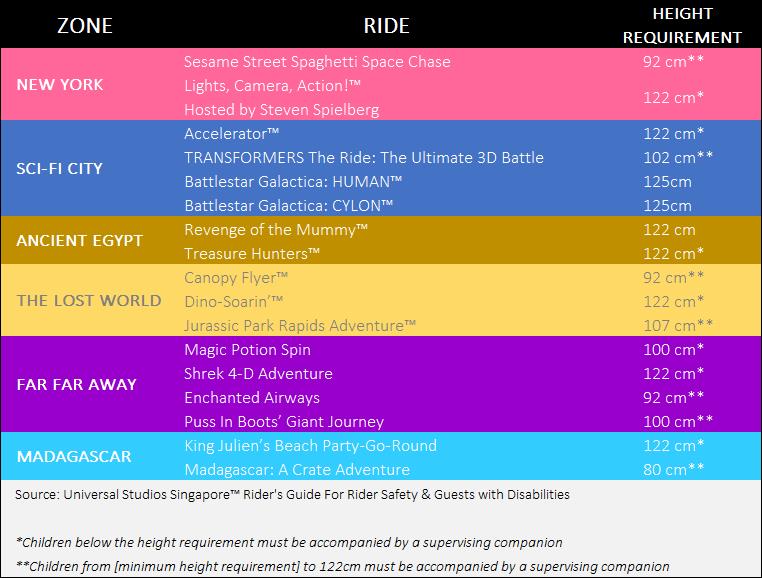
Task: Click 92 cm** height for Enchanted Airways
Action: click(x=673, y=398)
